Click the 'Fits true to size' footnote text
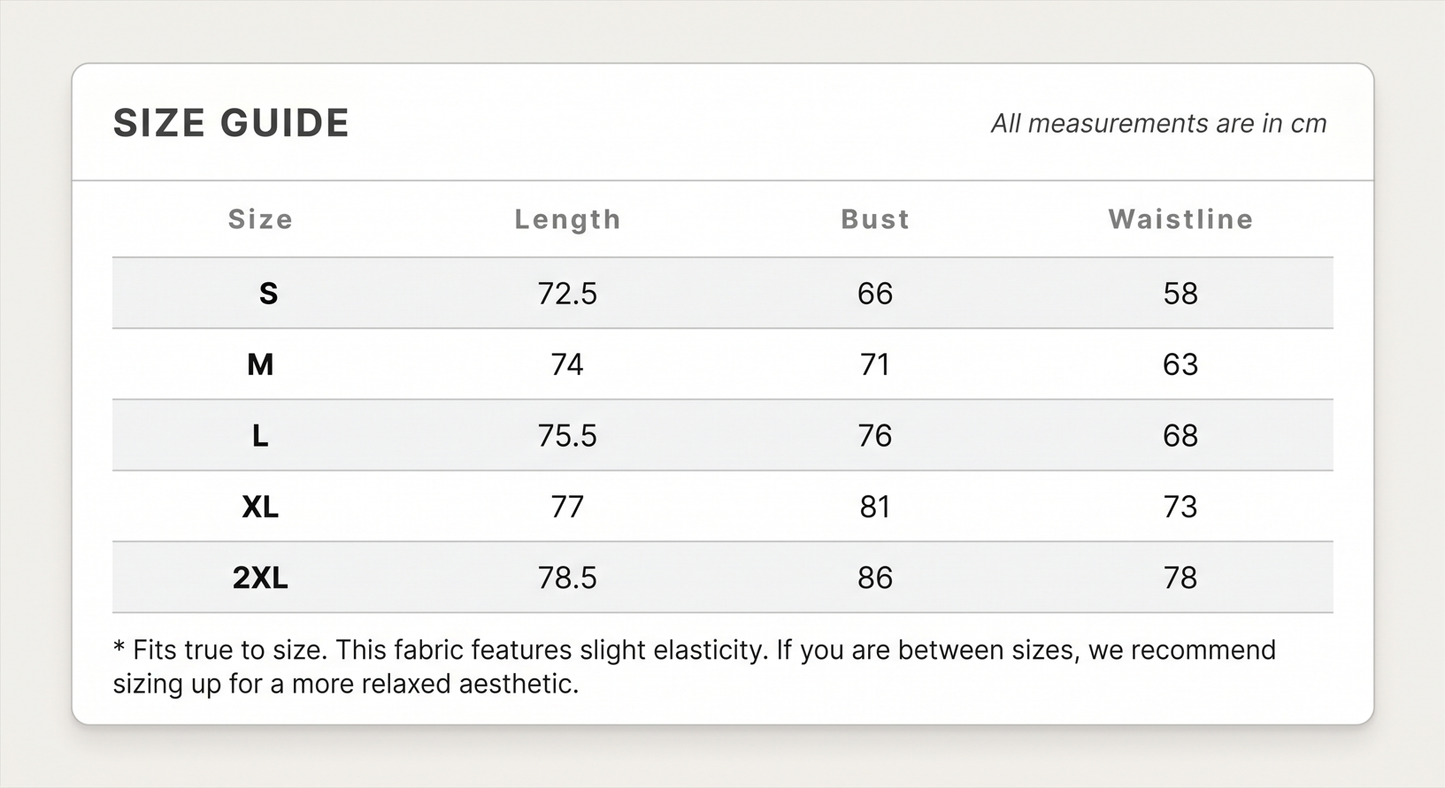The height and width of the screenshot is (788, 1445). click(x=694, y=667)
